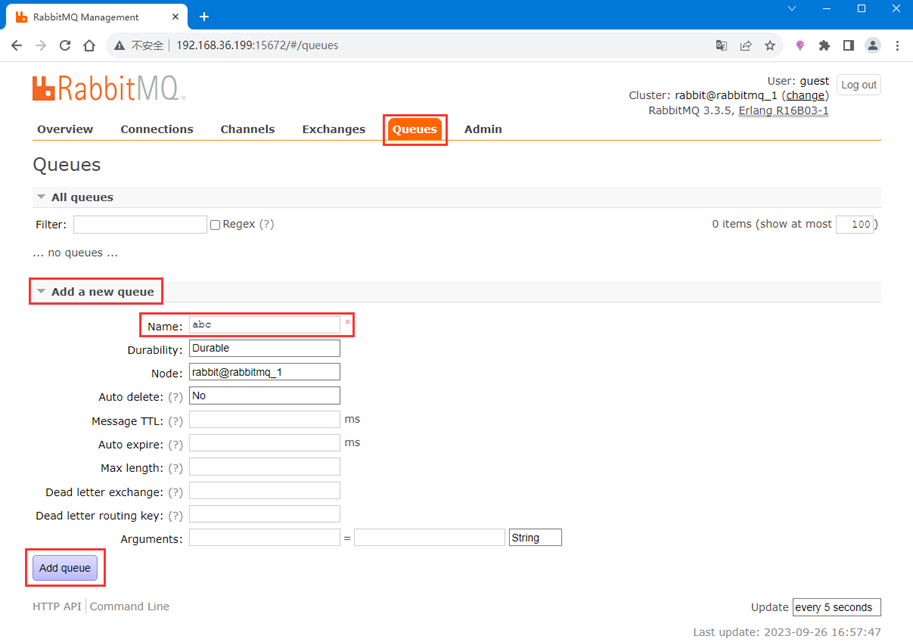Click the Max length help question mark

175,468
